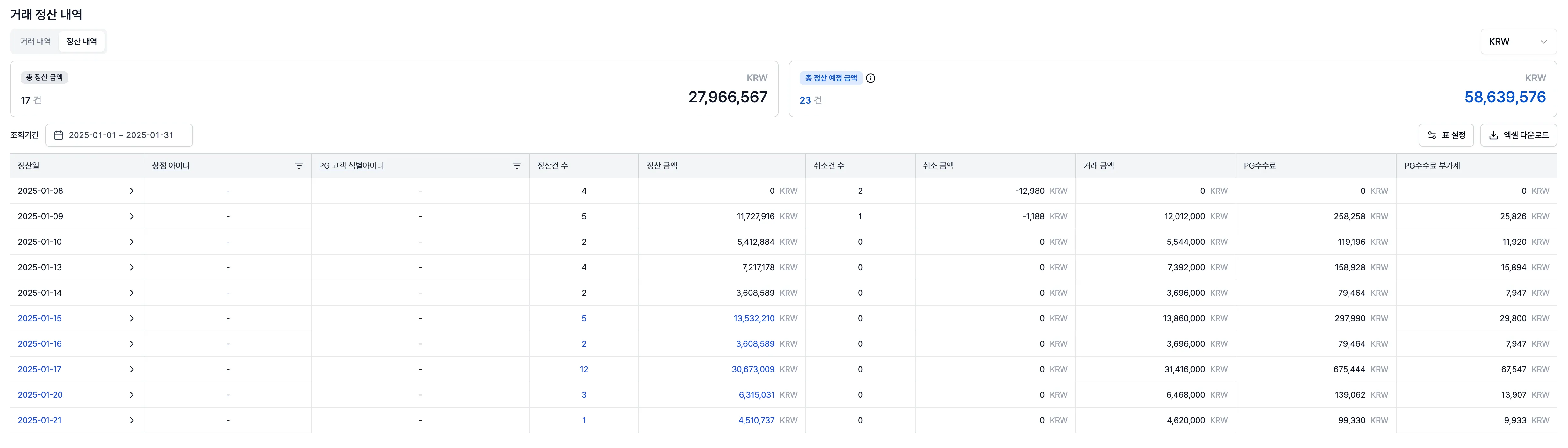
Task: Expand the 2025-01-09 row chevron
Action: pyautogui.click(x=132, y=217)
